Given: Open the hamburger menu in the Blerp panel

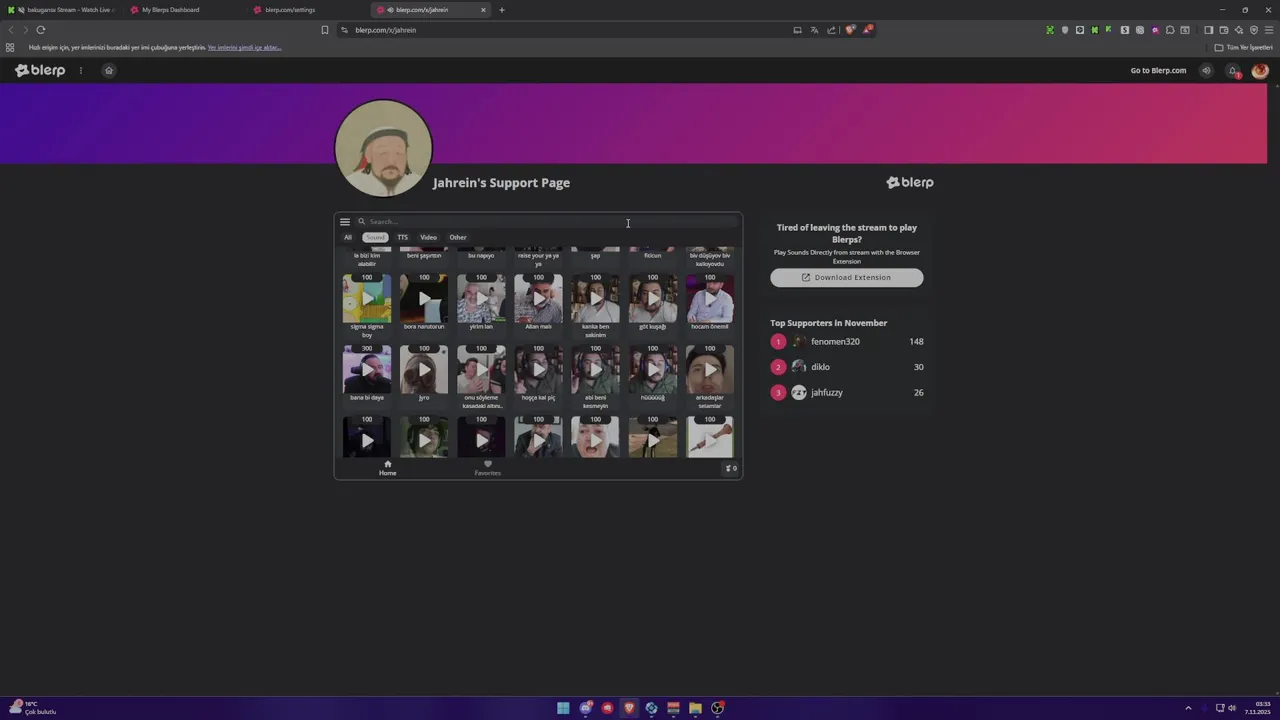Looking at the screenshot, I should coord(345,222).
